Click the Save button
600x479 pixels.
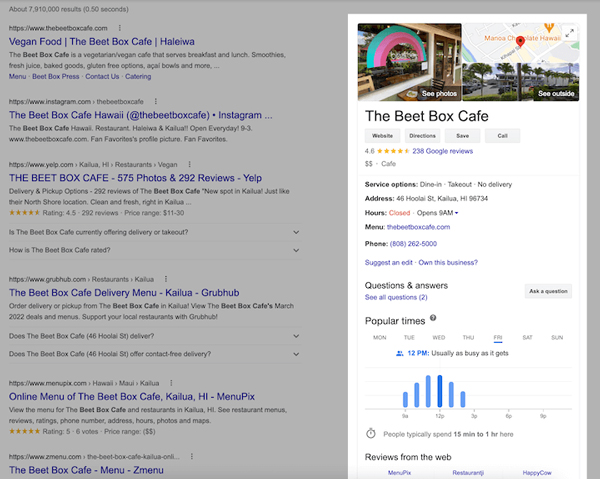pos(462,136)
